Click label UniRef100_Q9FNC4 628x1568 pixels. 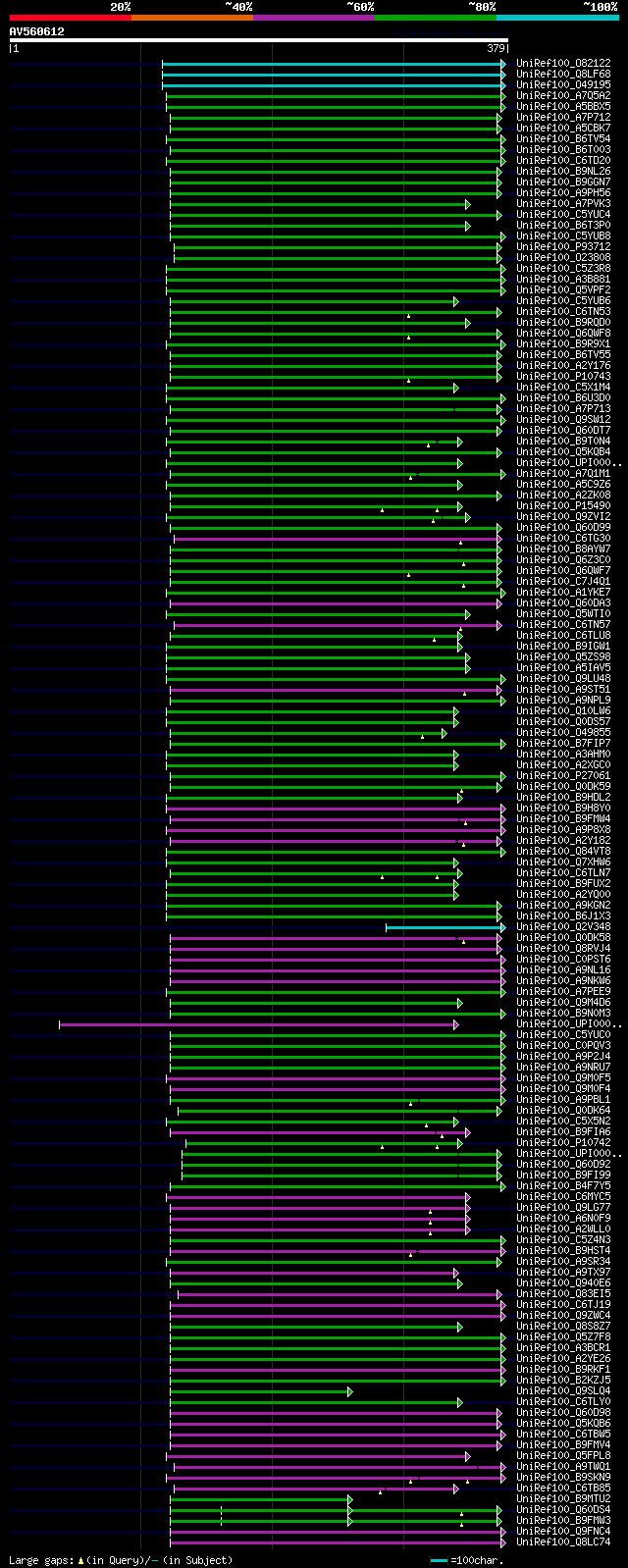[x=563, y=1531]
